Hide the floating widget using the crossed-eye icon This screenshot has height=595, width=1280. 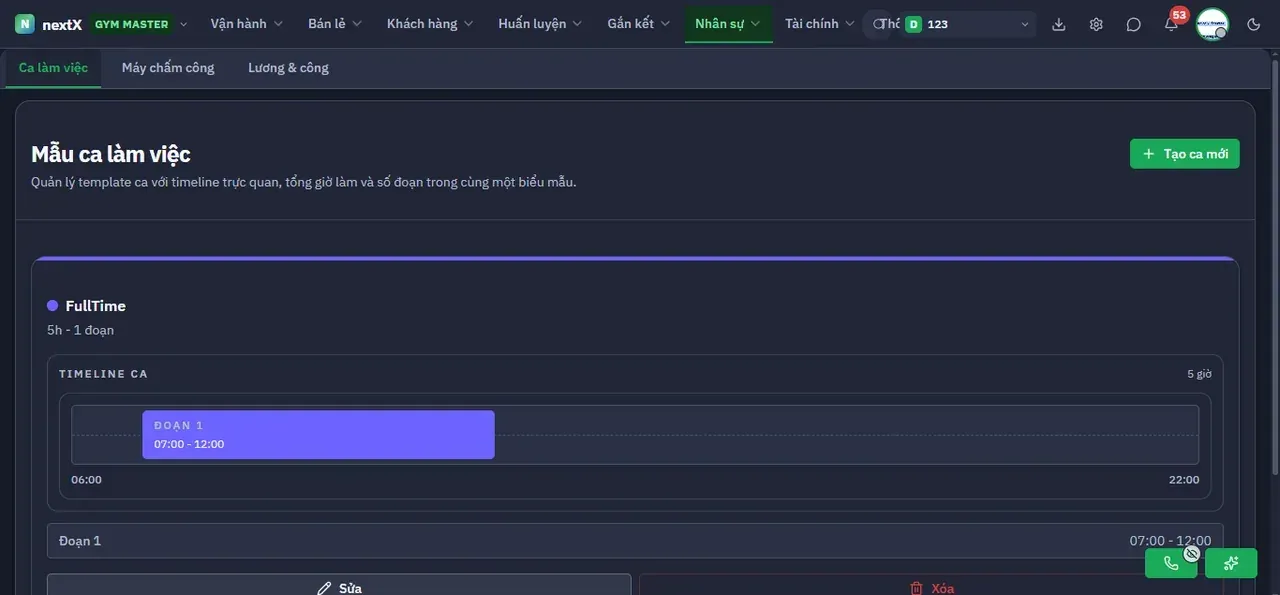1191,553
